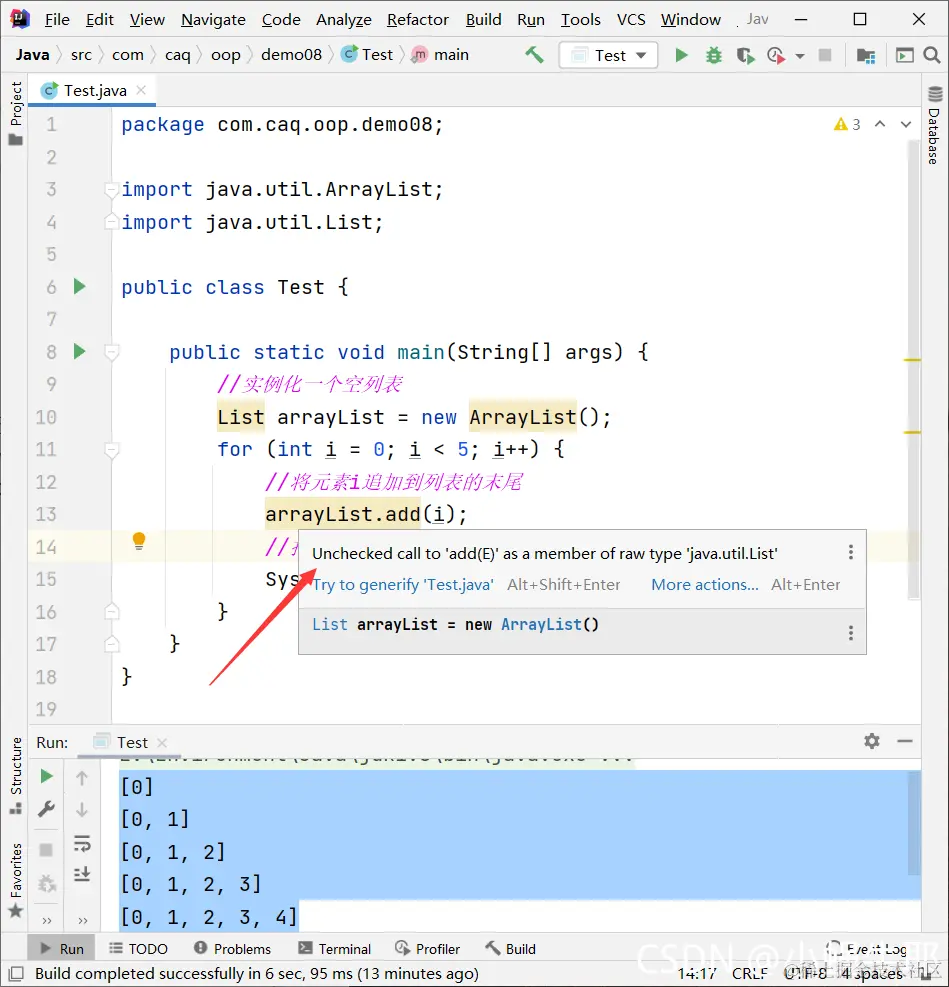Open the VCS menu

tap(631, 20)
